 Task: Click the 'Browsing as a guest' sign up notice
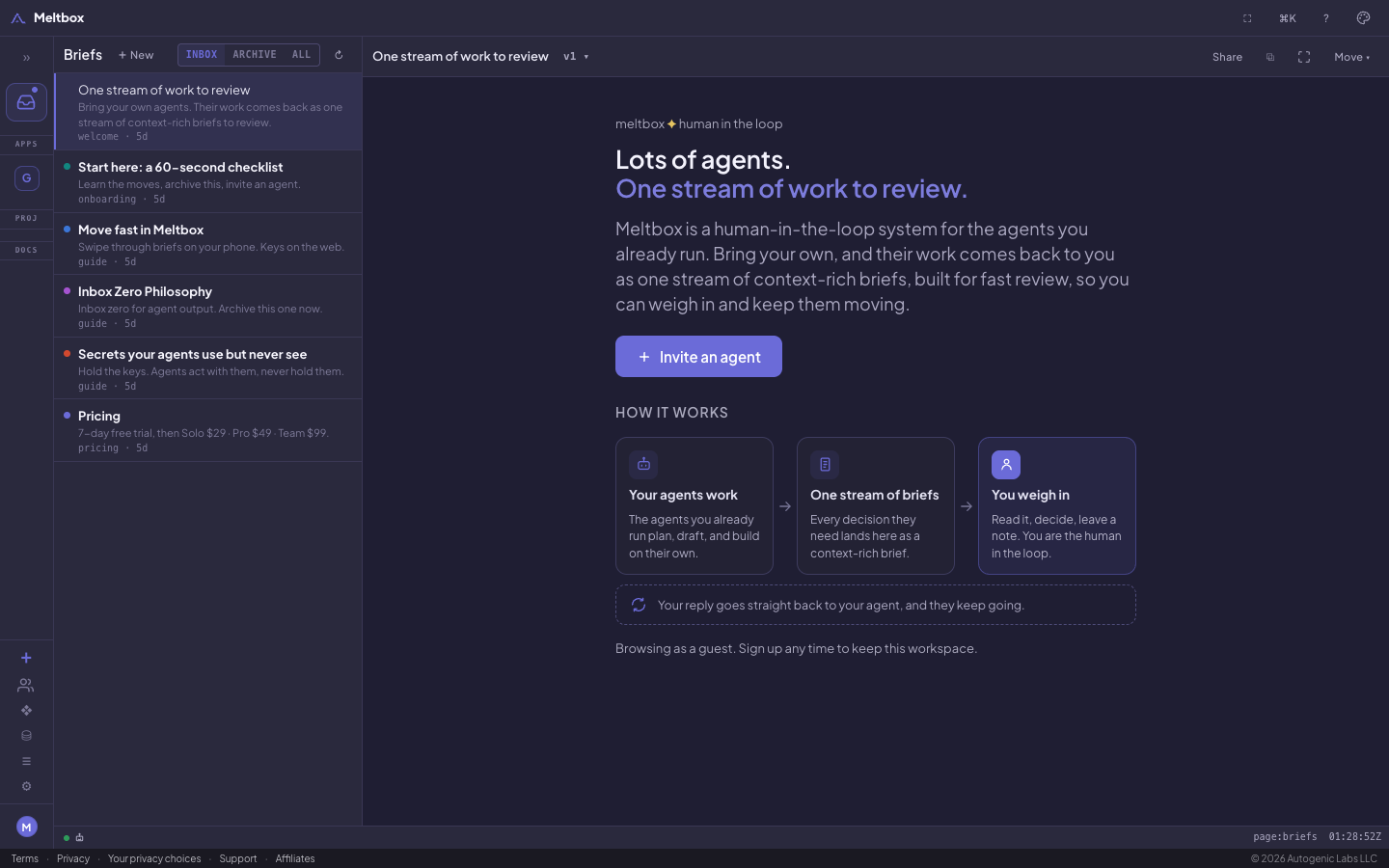[797, 649]
